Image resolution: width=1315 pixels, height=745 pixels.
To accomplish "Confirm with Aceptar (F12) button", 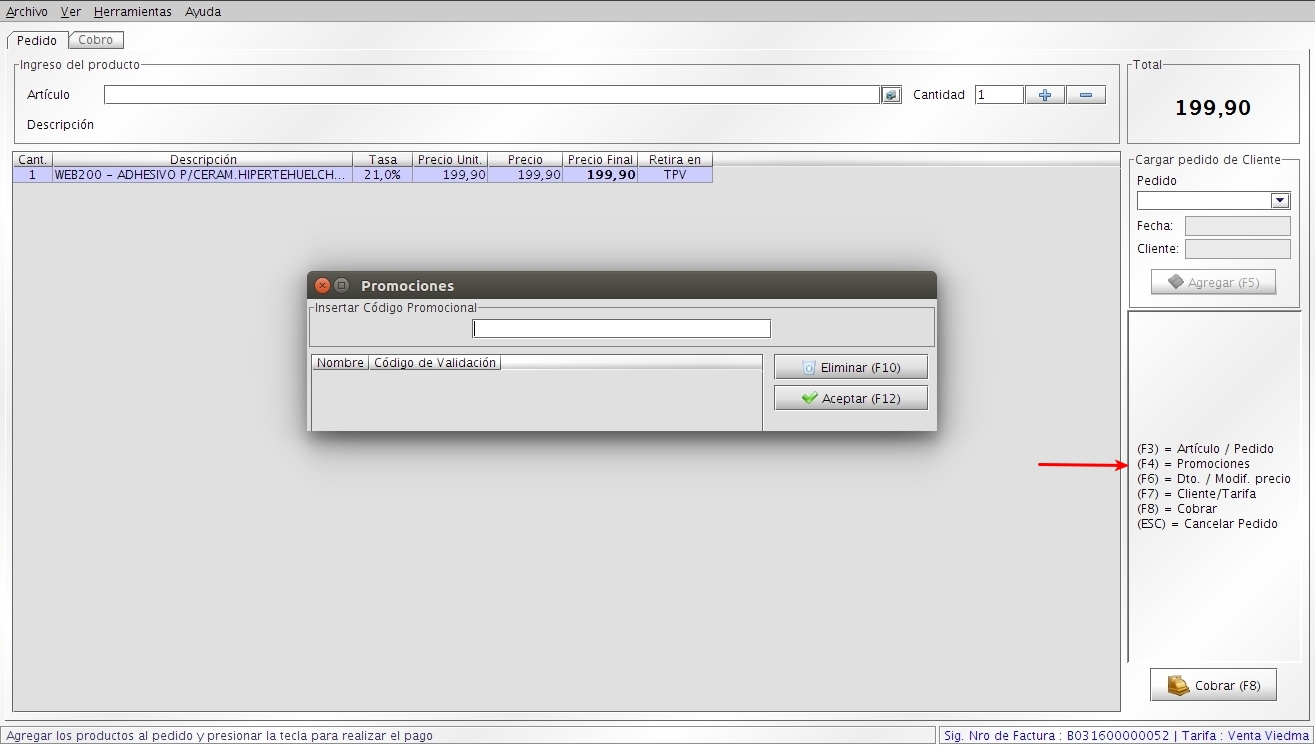I will click(851, 398).
